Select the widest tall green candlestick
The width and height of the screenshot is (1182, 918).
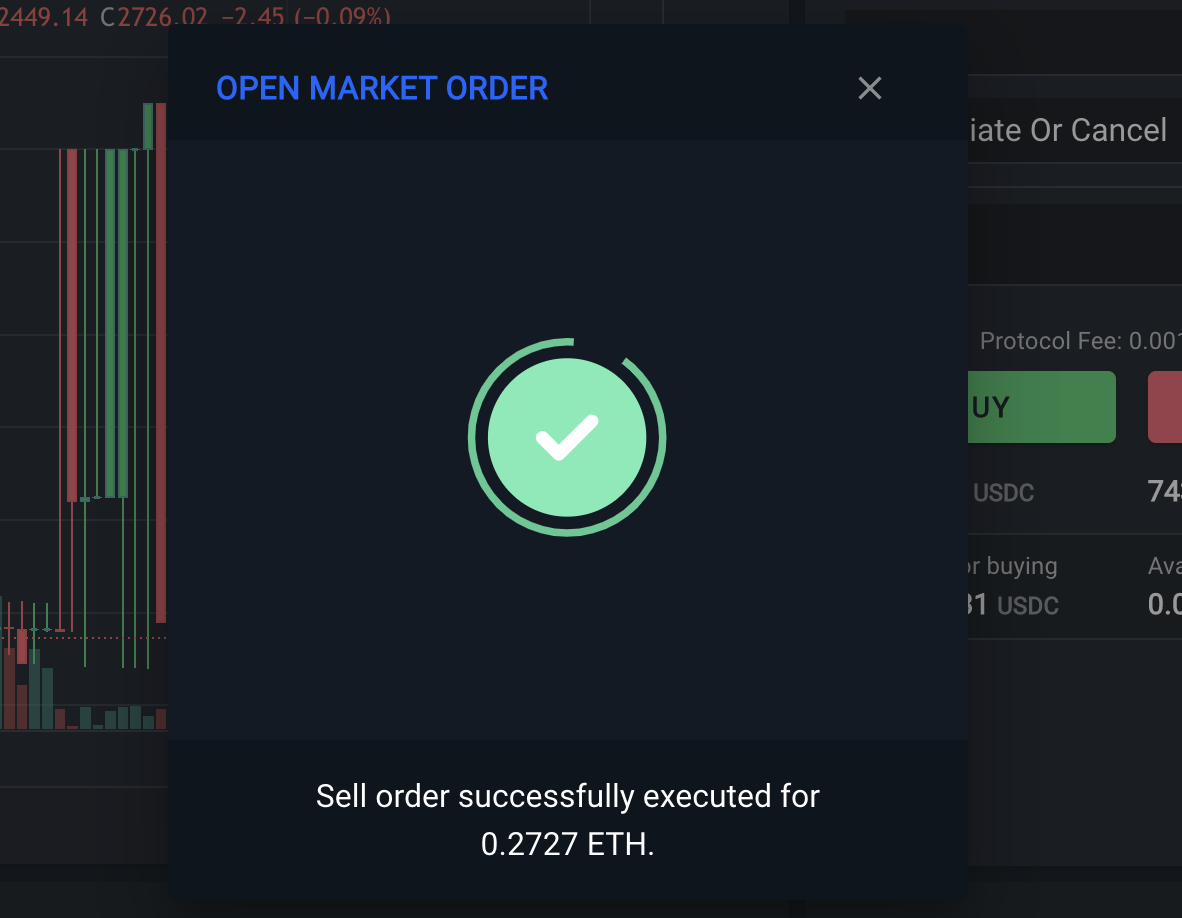[116, 322]
